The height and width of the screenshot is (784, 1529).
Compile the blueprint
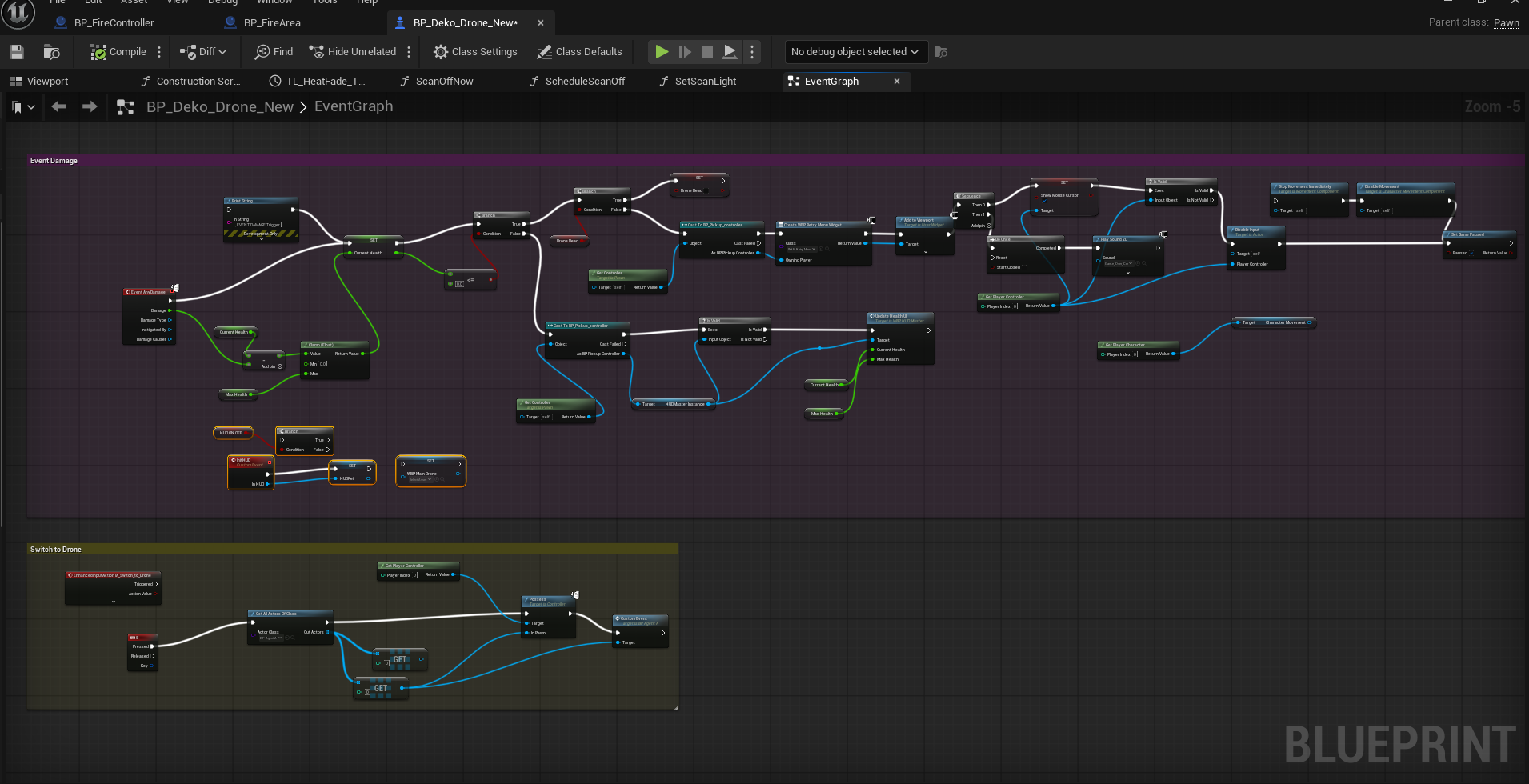pyautogui.click(x=118, y=52)
